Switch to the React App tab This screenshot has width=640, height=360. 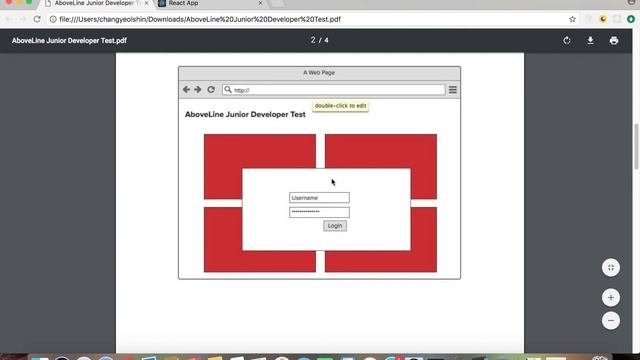click(210, 4)
